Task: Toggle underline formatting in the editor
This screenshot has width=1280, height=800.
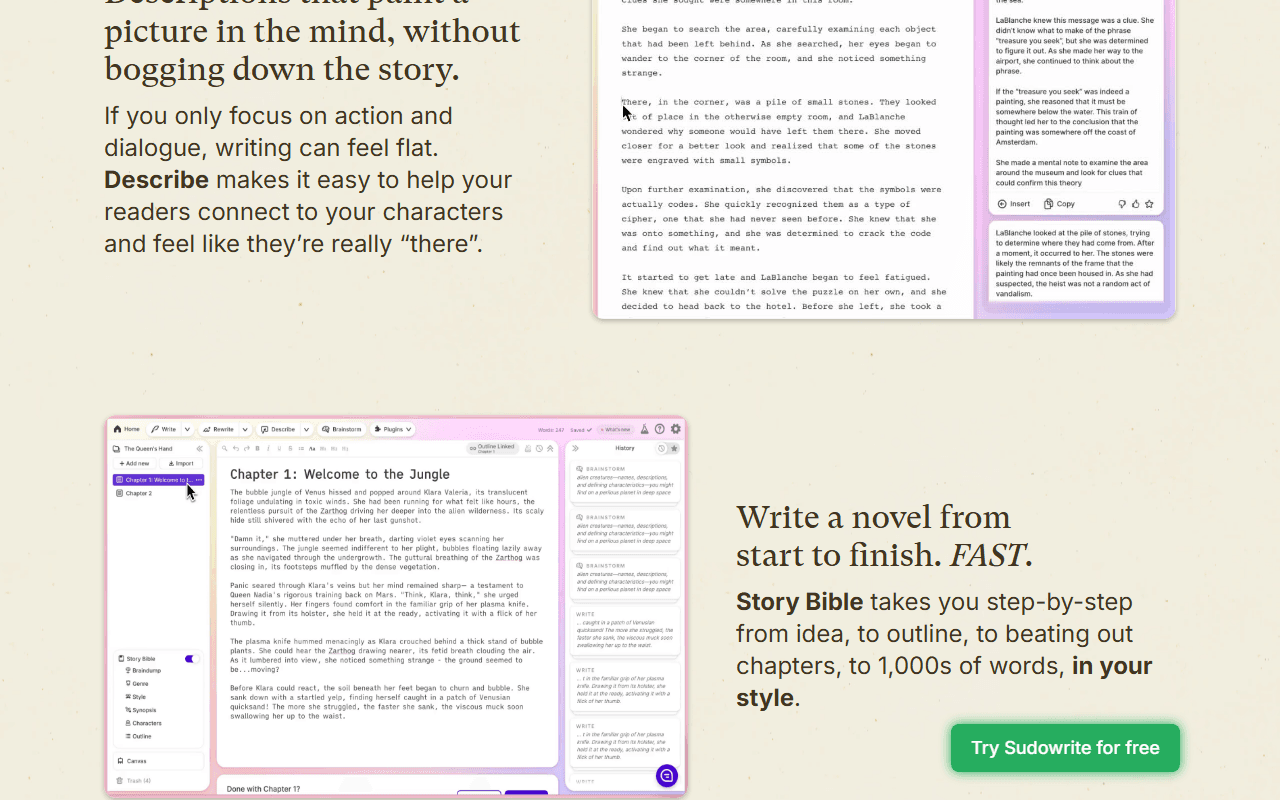Action: point(279,448)
